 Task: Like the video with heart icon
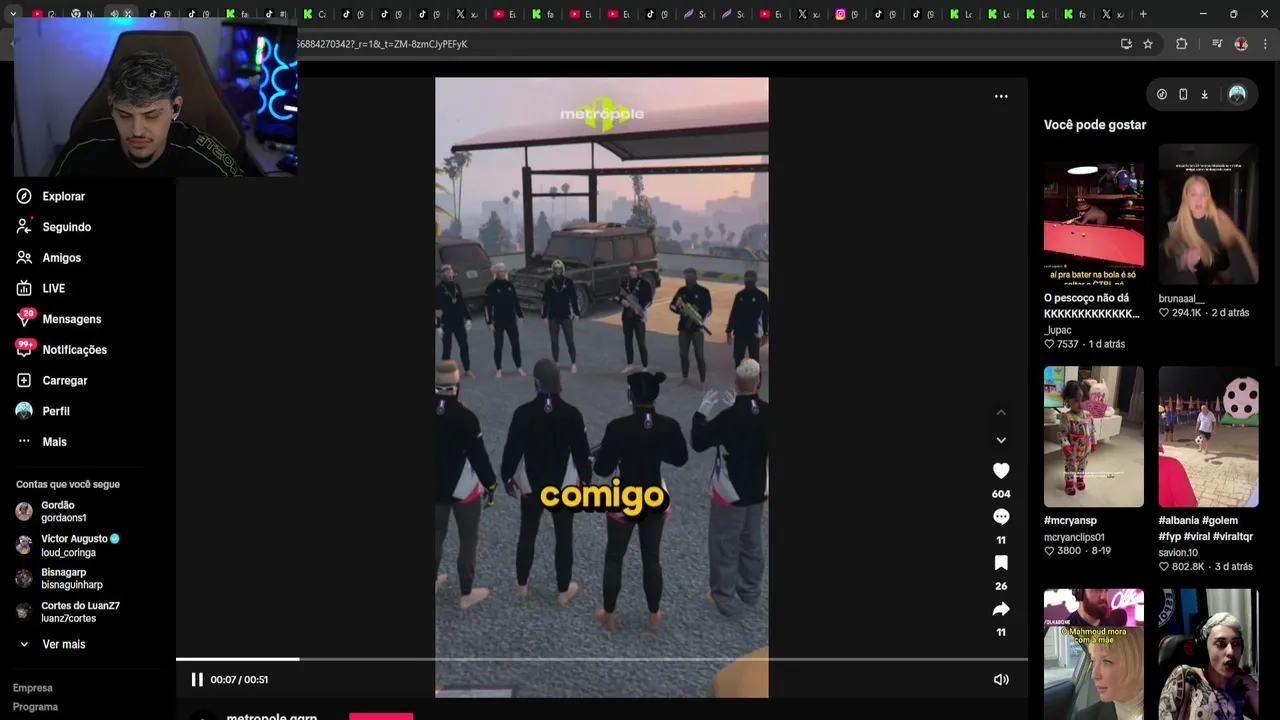click(x=1001, y=470)
